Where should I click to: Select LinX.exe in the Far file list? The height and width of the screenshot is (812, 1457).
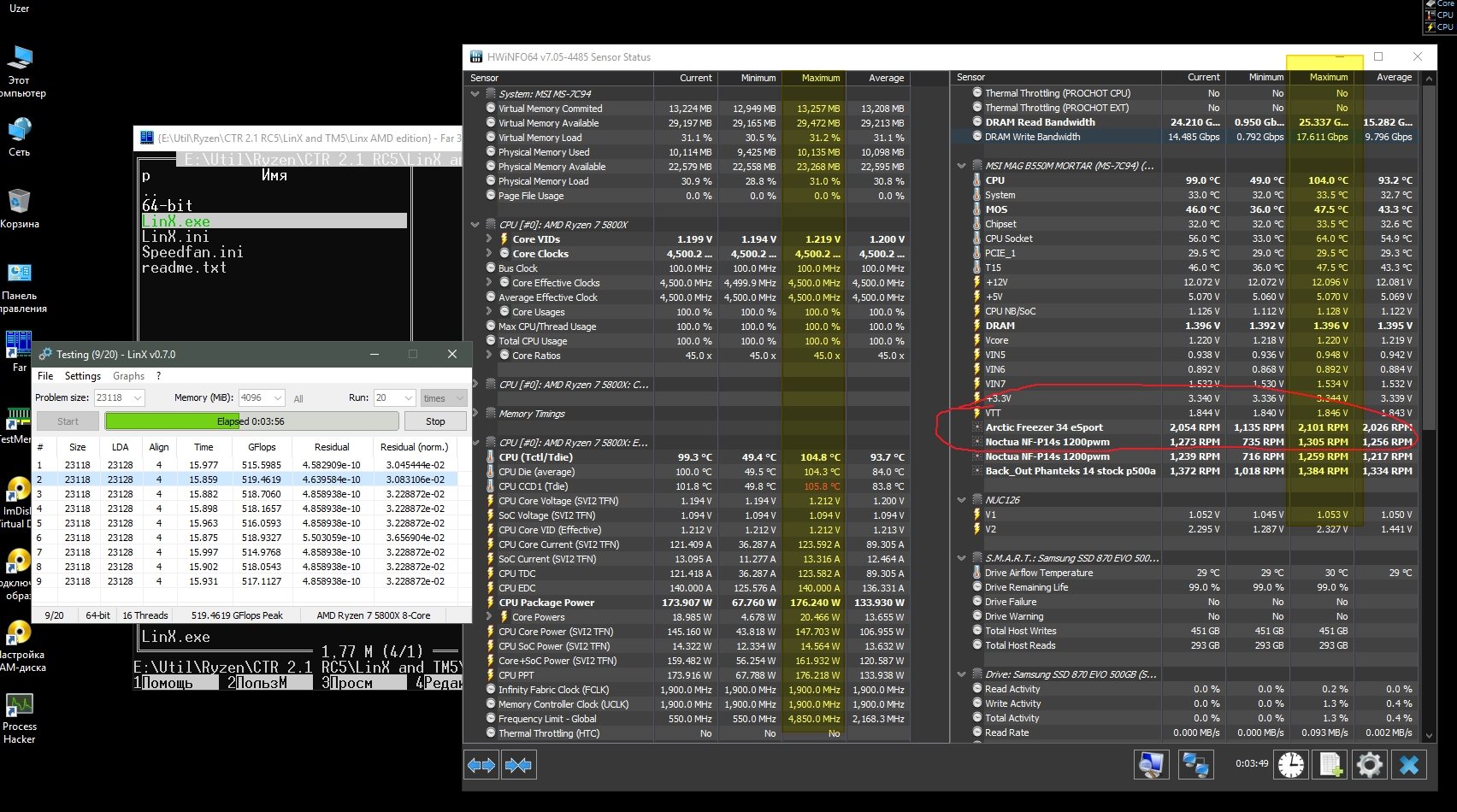pyautogui.click(x=176, y=221)
